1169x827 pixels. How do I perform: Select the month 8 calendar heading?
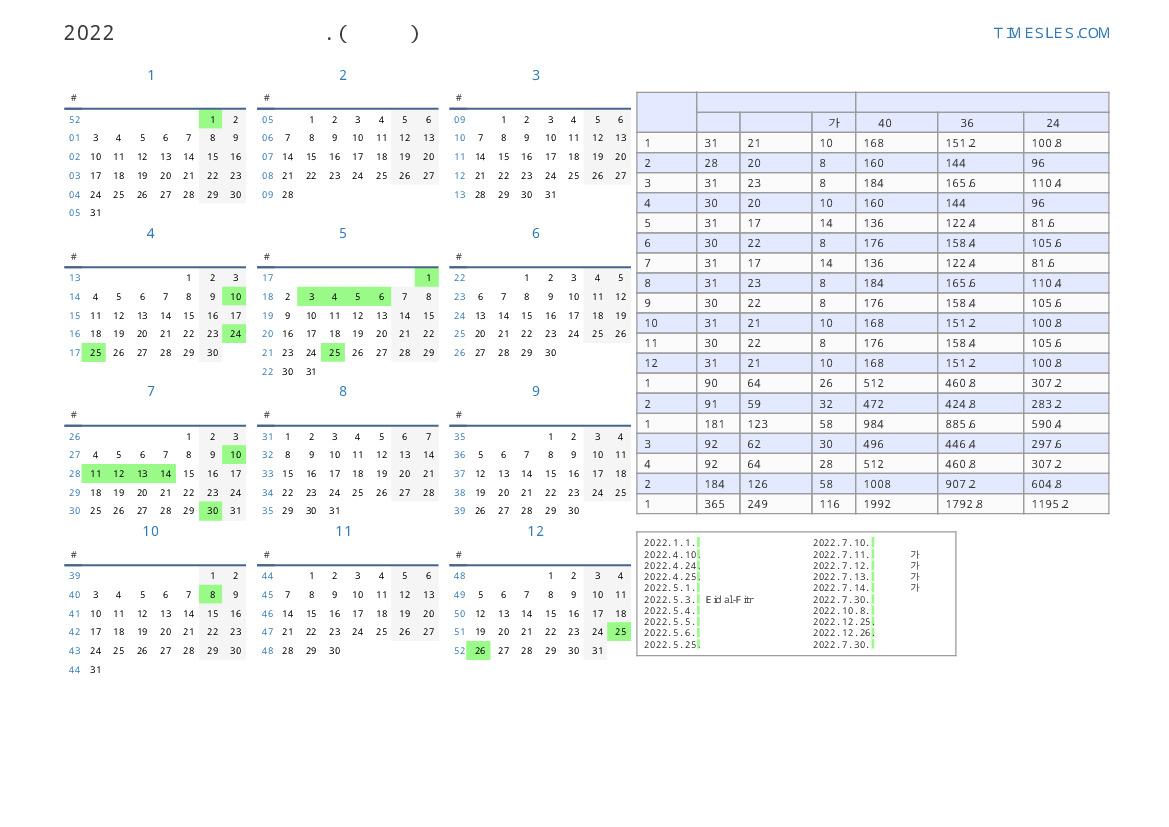pos(343,392)
